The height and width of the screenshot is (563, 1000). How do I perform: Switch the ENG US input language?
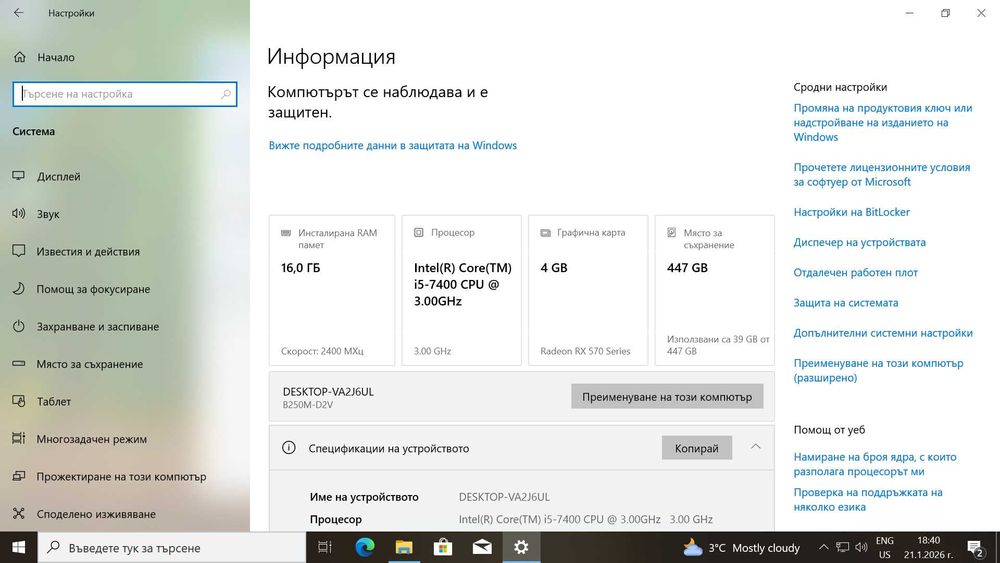point(885,548)
